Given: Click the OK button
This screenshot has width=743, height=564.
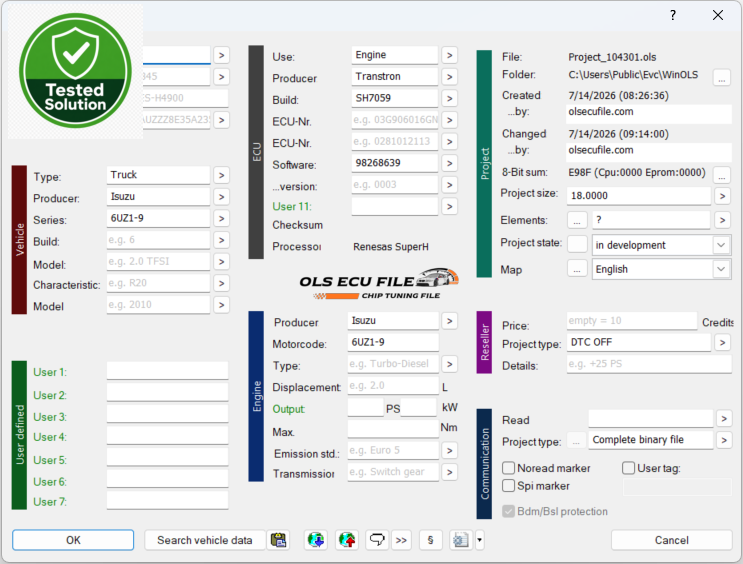Looking at the screenshot, I should [x=73, y=540].
